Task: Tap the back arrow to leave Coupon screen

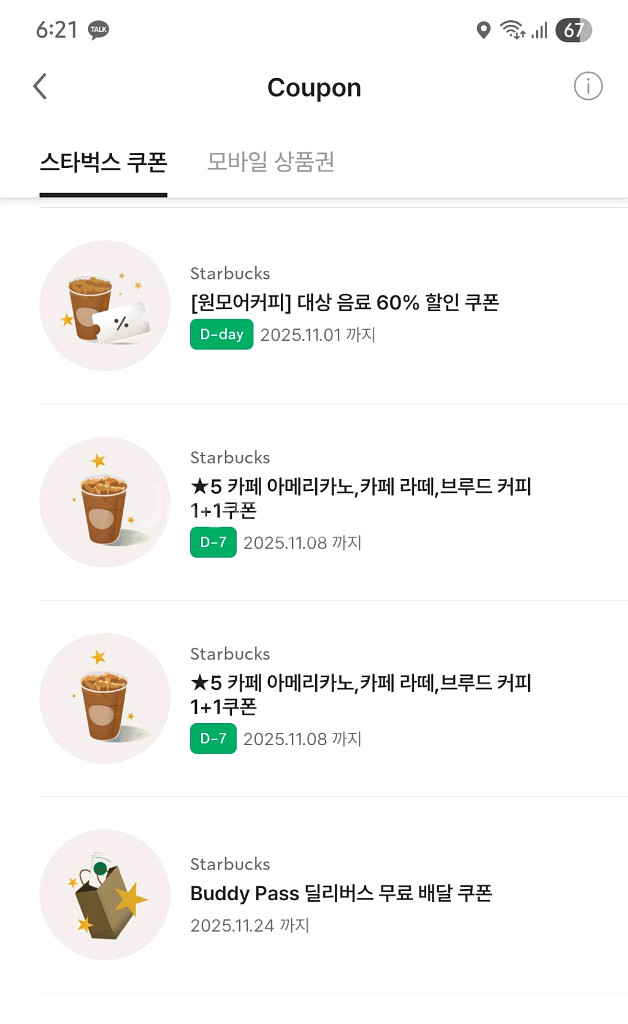Action: click(39, 86)
